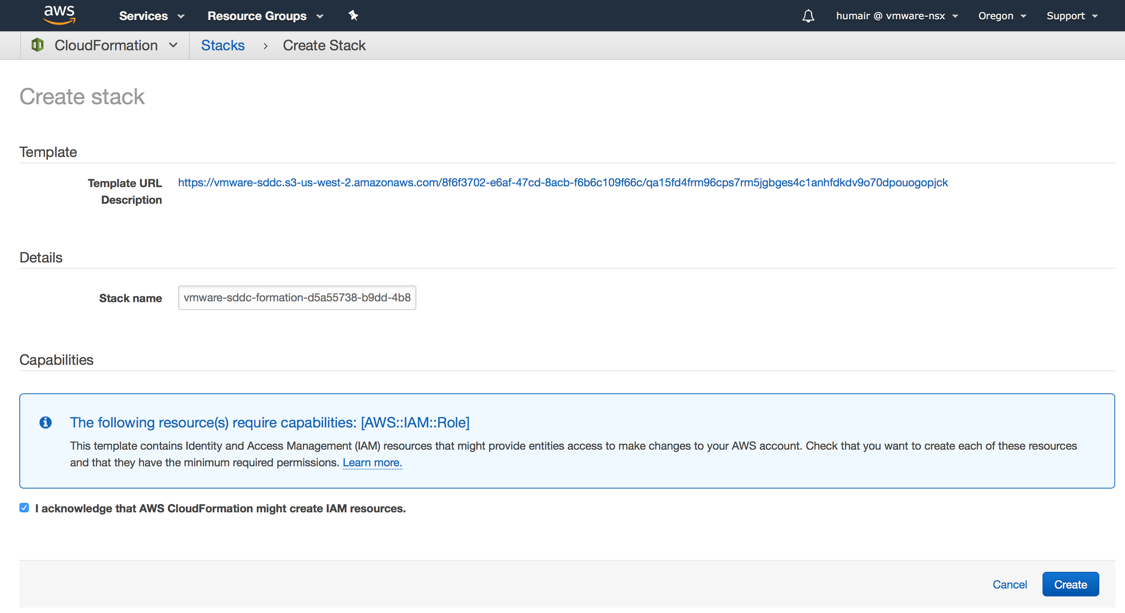This screenshot has width=1125, height=613.
Task: Open the Services menu
Action: (151, 16)
